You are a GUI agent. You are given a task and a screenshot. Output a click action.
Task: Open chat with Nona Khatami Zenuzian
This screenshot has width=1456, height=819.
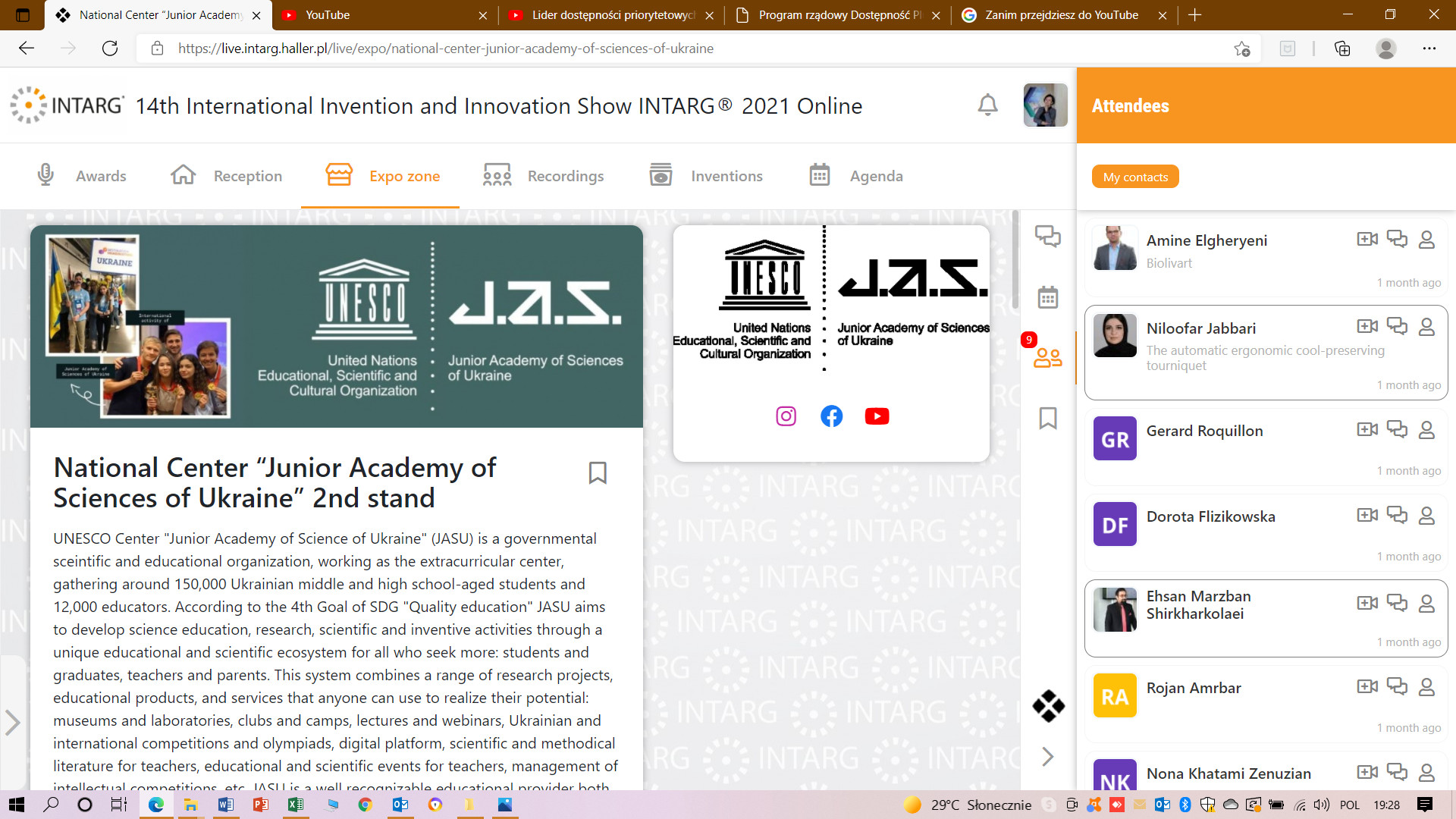pyautogui.click(x=1397, y=772)
